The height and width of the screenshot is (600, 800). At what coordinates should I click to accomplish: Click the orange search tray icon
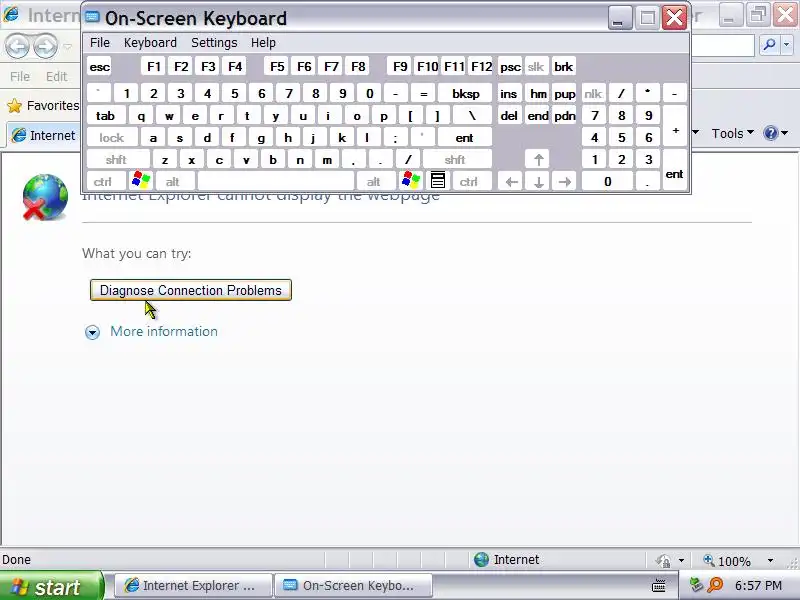point(715,585)
